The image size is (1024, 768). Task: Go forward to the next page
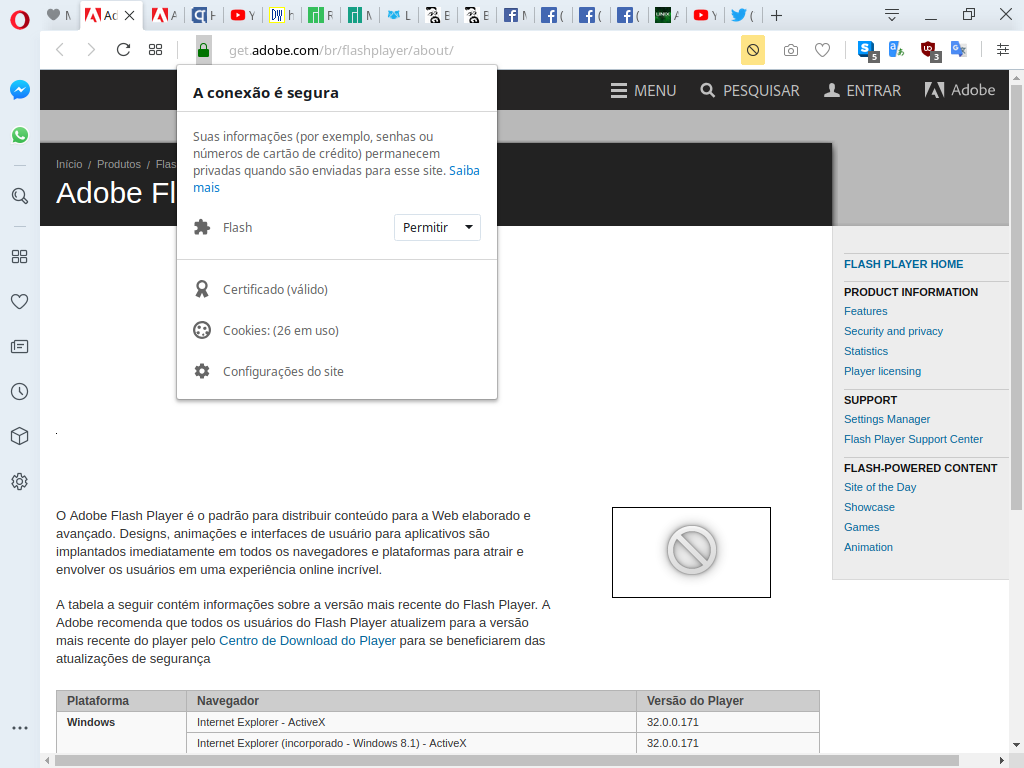pos(91,50)
